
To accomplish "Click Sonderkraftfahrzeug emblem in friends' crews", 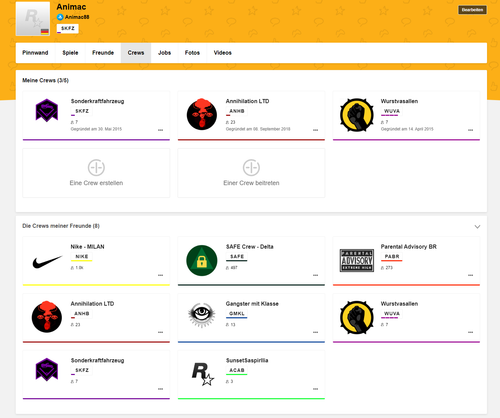I will (x=47, y=370).
